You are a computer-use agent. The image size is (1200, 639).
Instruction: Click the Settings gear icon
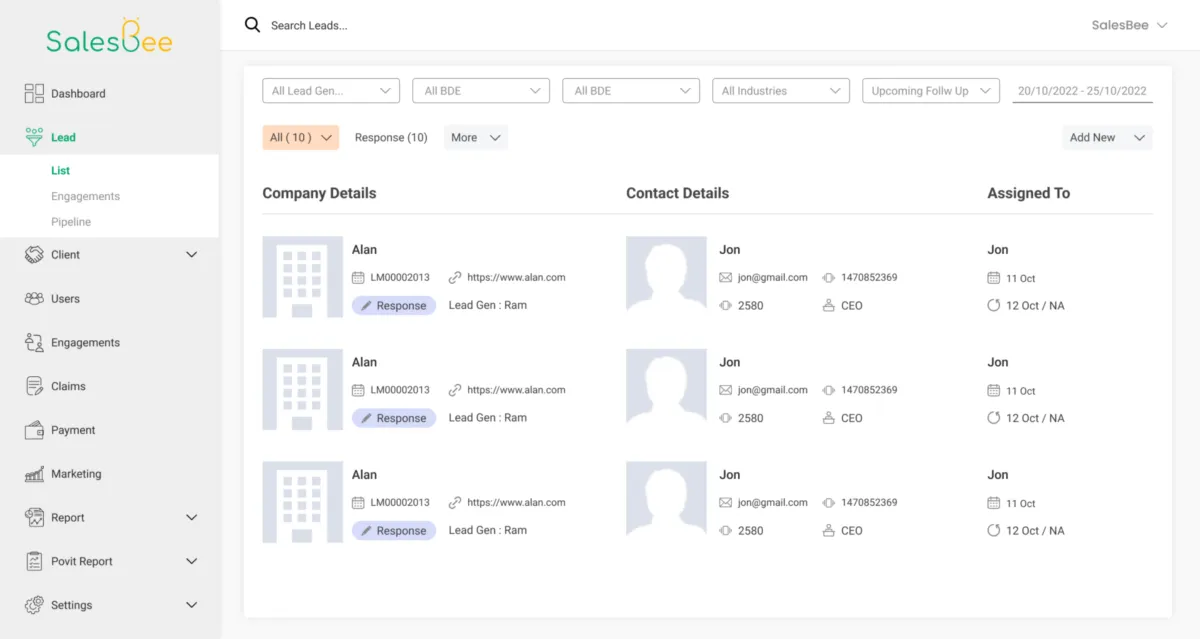pyautogui.click(x=34, y=605)
